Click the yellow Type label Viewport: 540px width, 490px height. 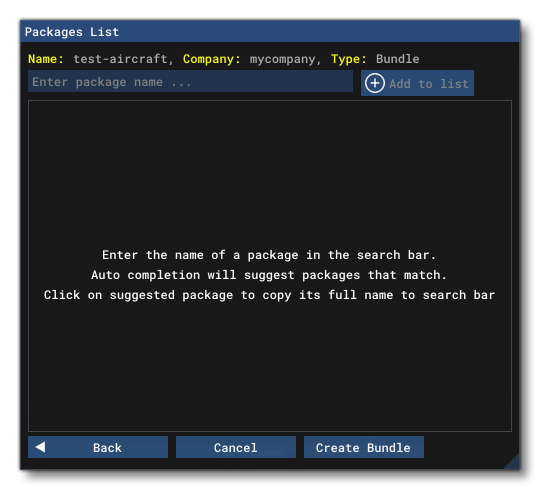pyautogui.click(x=349, y=59)
